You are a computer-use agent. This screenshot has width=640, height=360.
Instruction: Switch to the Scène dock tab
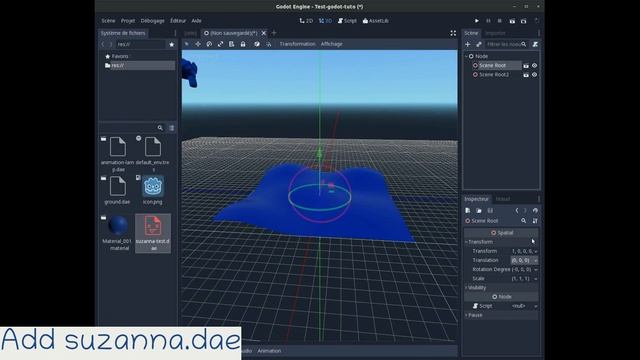(471, 33)
